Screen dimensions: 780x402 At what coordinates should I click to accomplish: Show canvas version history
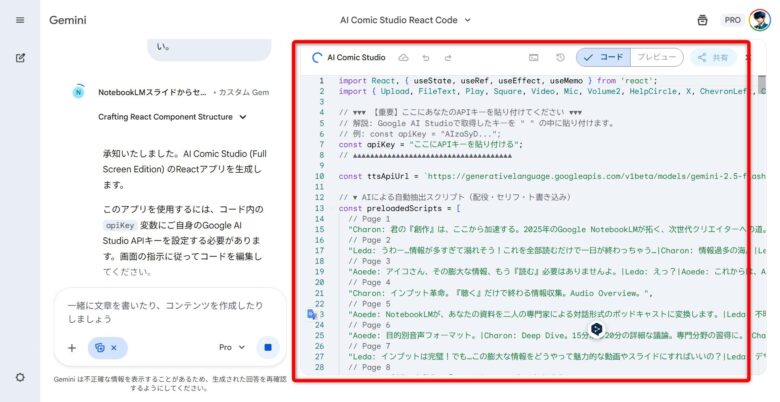tap(560, 58)
